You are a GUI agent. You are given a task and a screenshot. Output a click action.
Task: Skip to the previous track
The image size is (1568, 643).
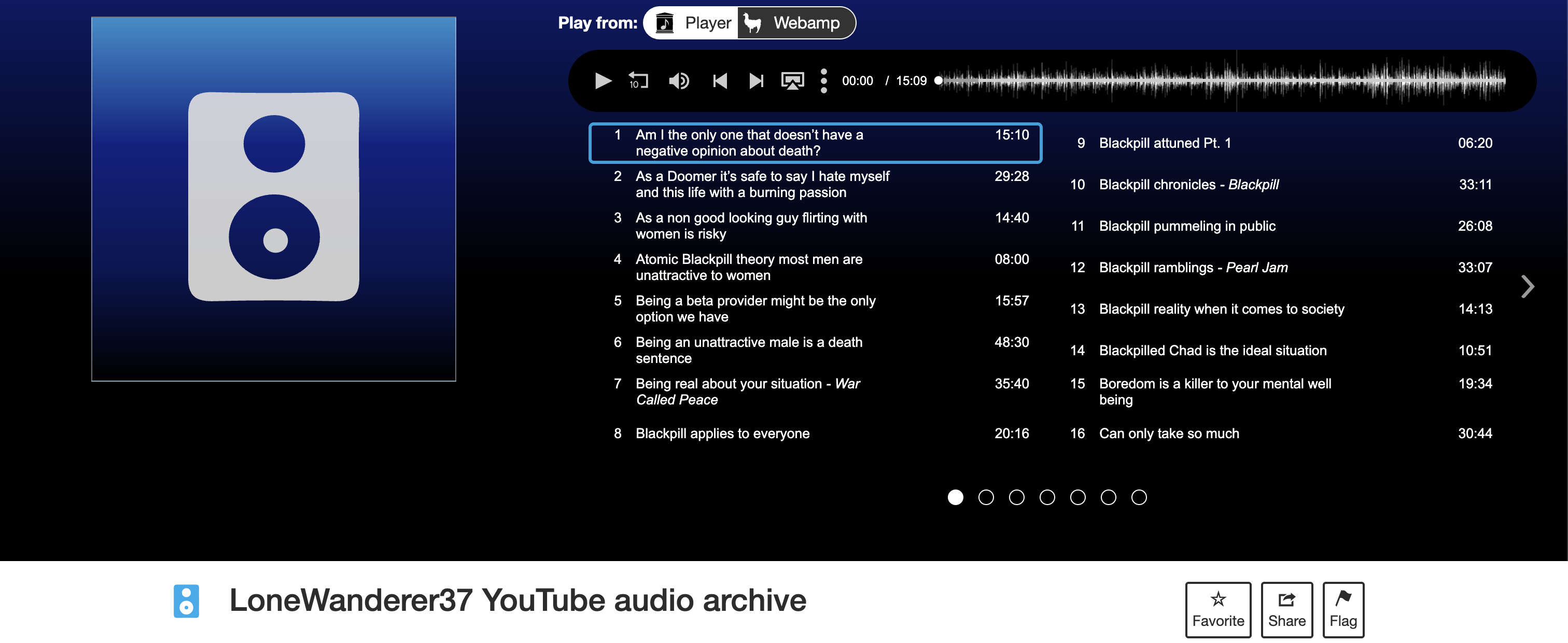point(720,81)
